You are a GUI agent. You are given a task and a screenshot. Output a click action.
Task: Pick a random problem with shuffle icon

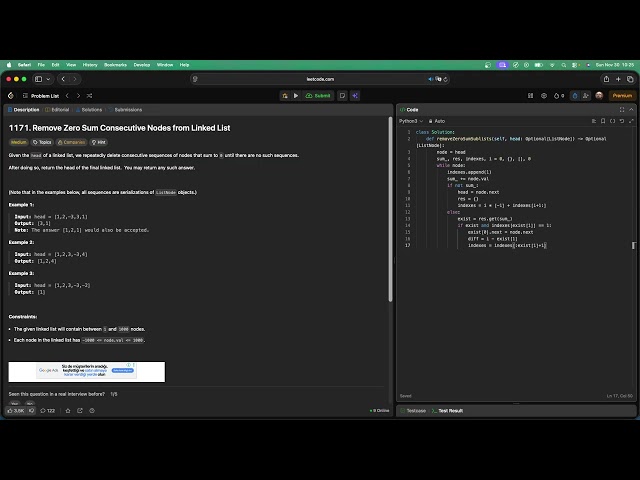click(x=89, y=96)
